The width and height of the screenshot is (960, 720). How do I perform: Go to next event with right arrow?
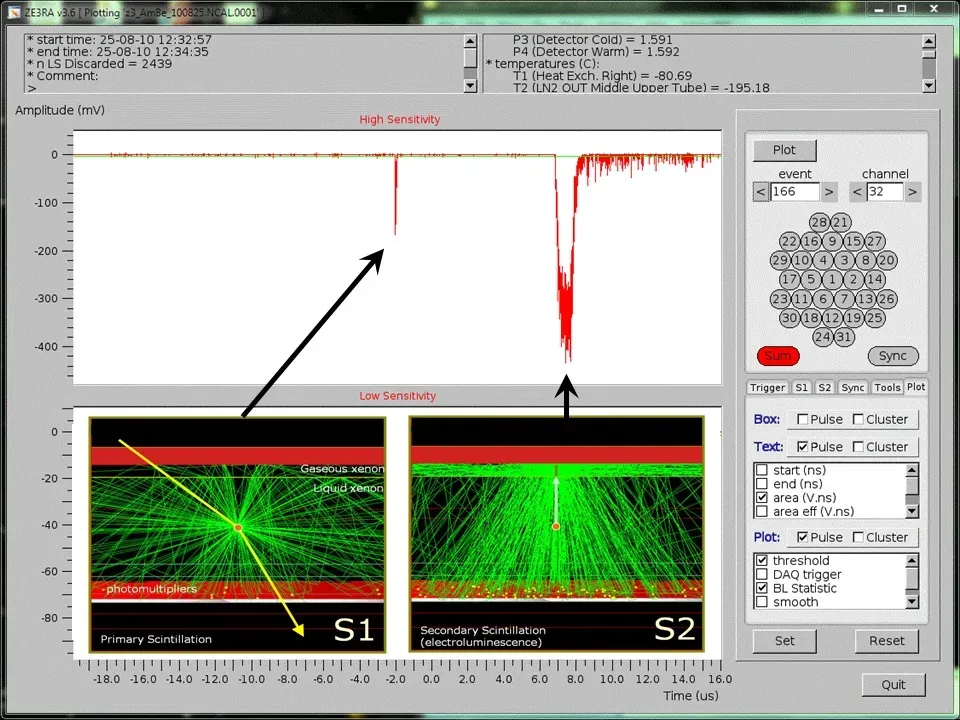point(830,192)
